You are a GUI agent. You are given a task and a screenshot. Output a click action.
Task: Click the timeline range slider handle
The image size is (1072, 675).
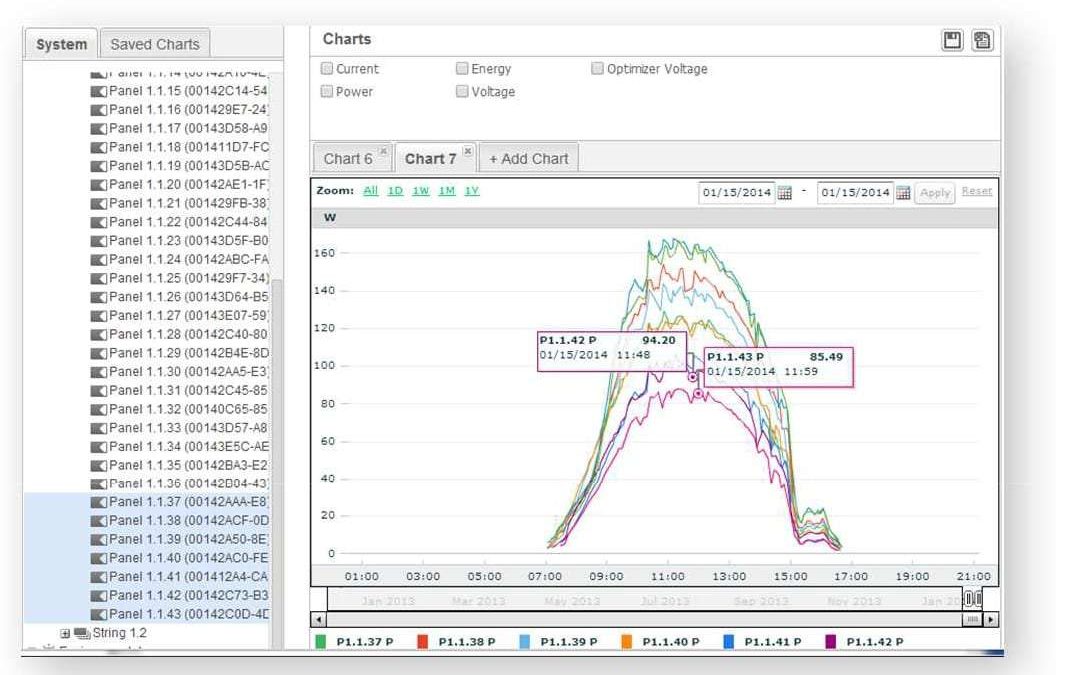[973, 599]
